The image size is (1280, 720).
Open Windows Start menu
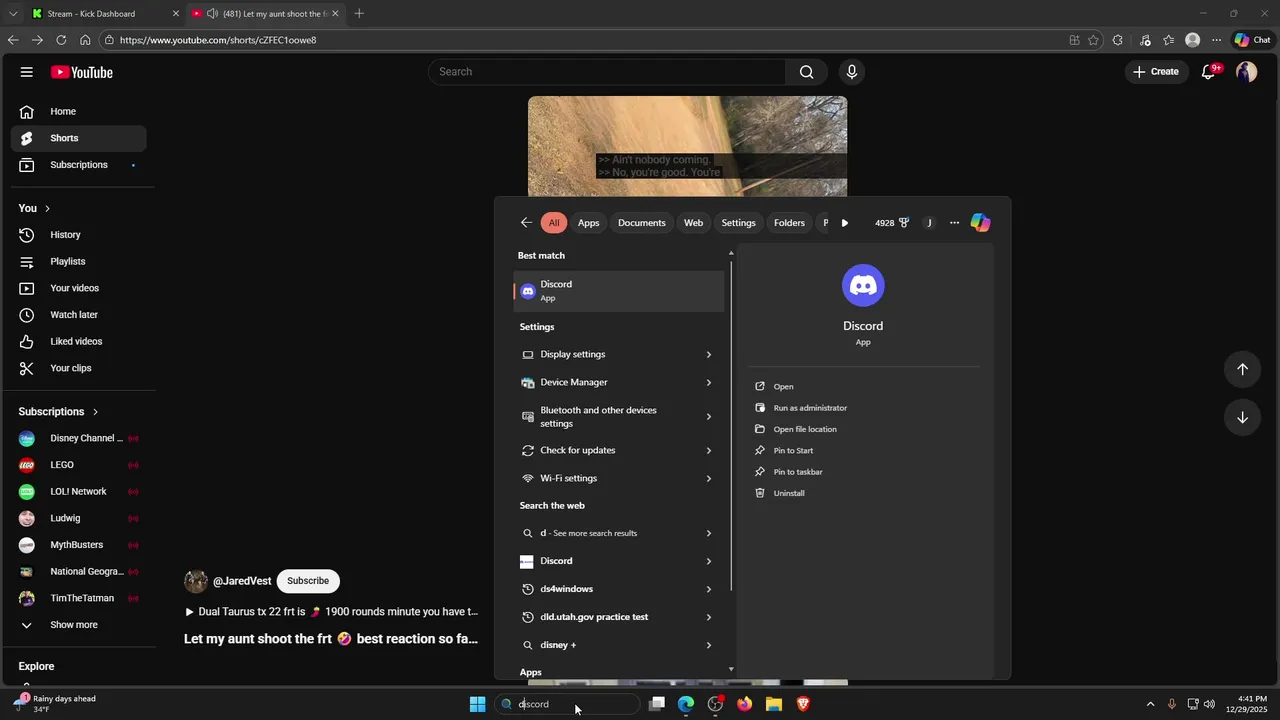pyautogui.click(x=477, y=704)
